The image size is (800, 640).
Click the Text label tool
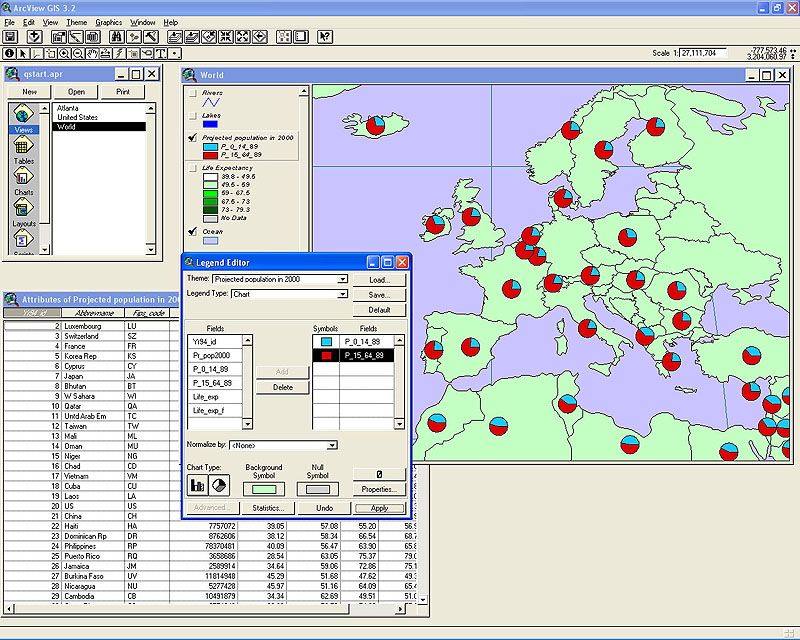tap(160, 53)
